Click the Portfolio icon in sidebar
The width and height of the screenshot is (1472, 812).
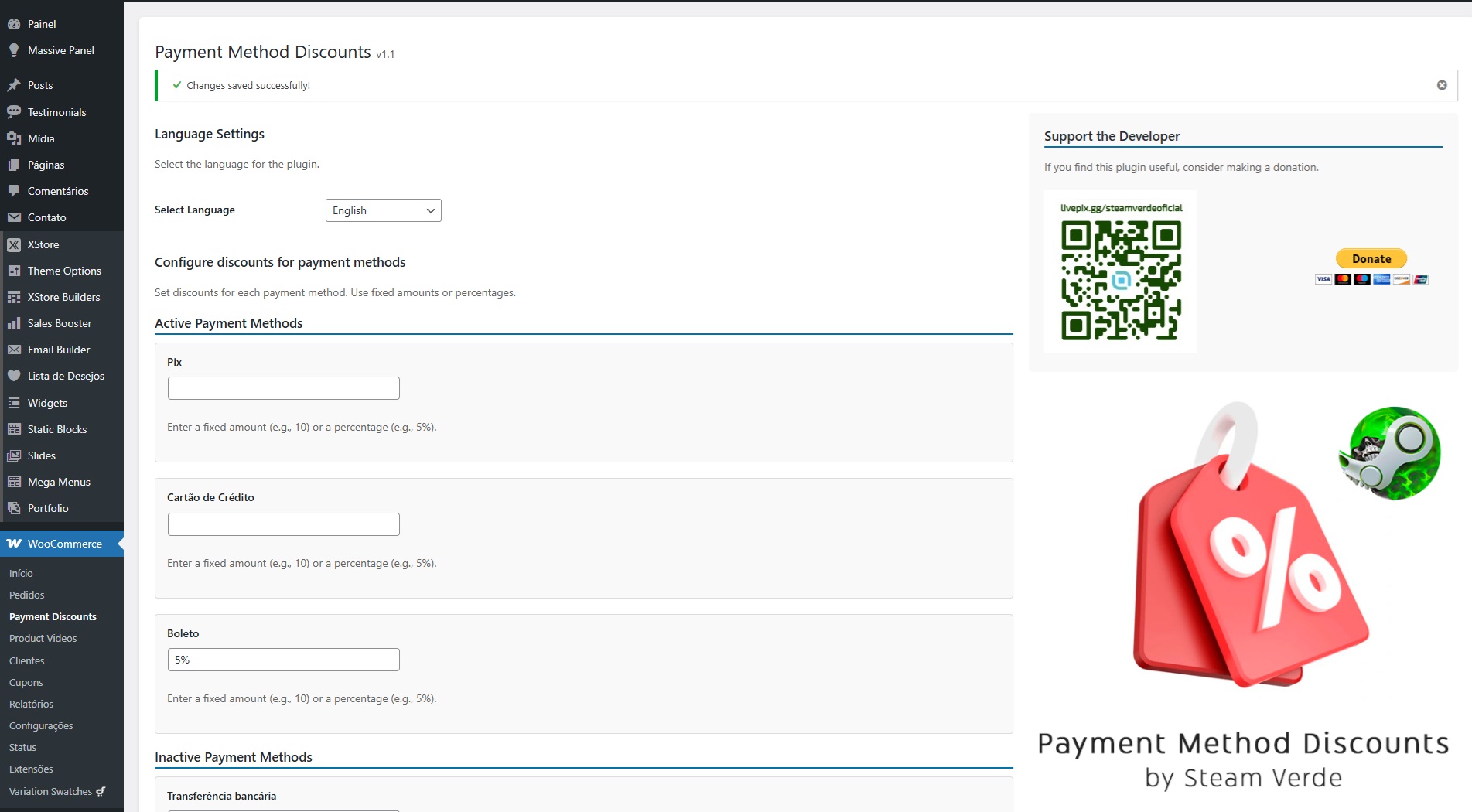pos(14,508)
